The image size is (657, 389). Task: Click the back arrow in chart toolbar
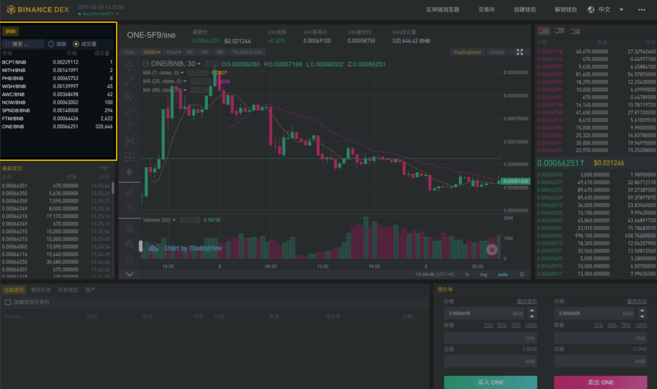click(x=129, y=172)
